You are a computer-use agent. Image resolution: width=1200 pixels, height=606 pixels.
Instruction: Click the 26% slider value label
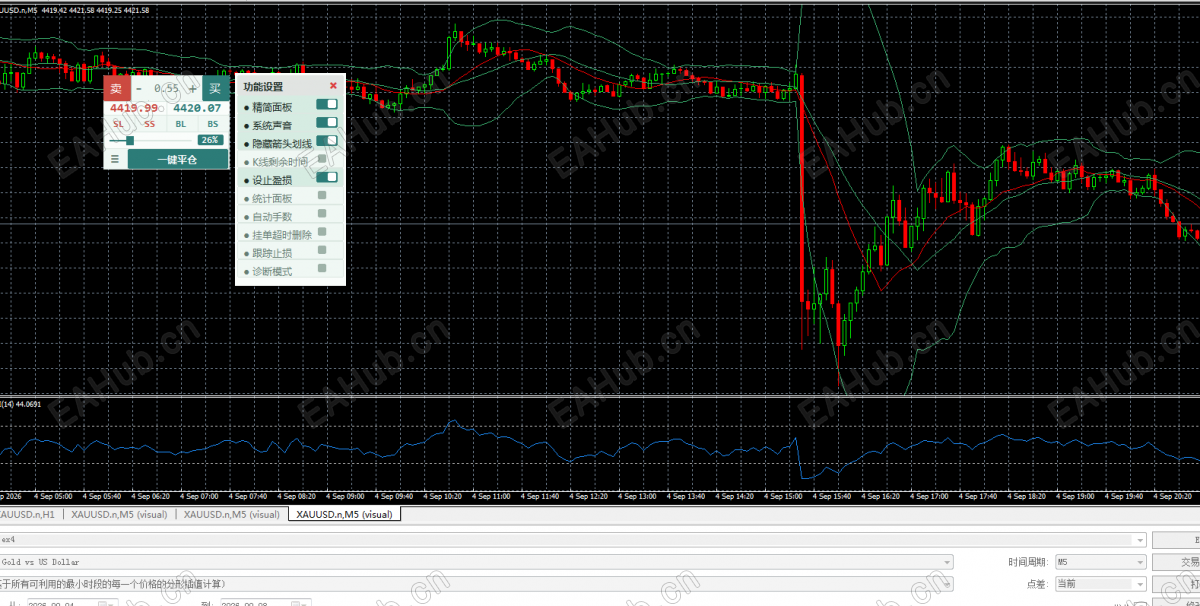pos(210,140)
